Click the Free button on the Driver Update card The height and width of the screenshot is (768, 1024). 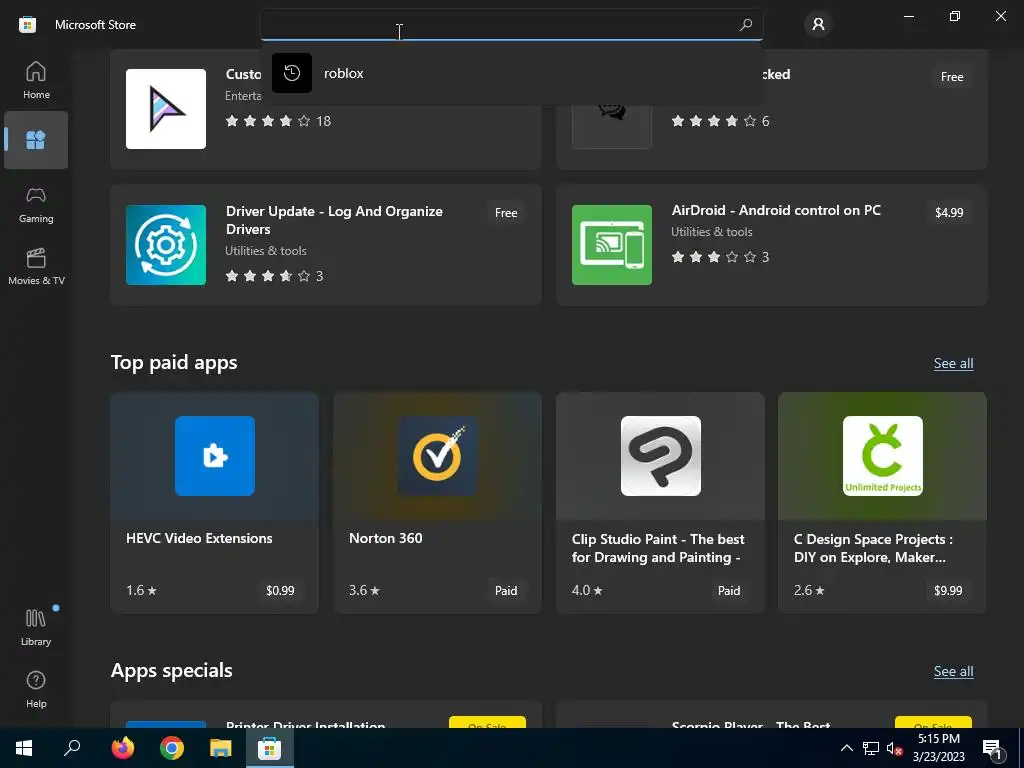[506, 213]
